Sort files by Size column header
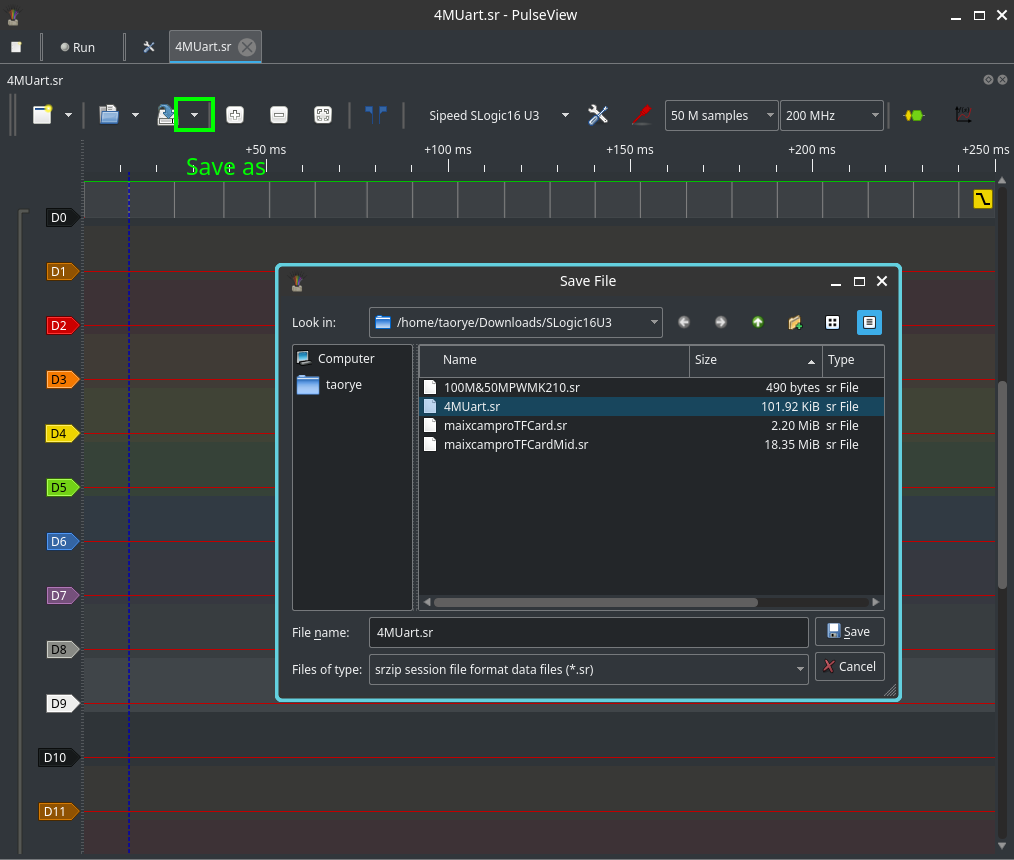1014x860 pixels. 755,360
